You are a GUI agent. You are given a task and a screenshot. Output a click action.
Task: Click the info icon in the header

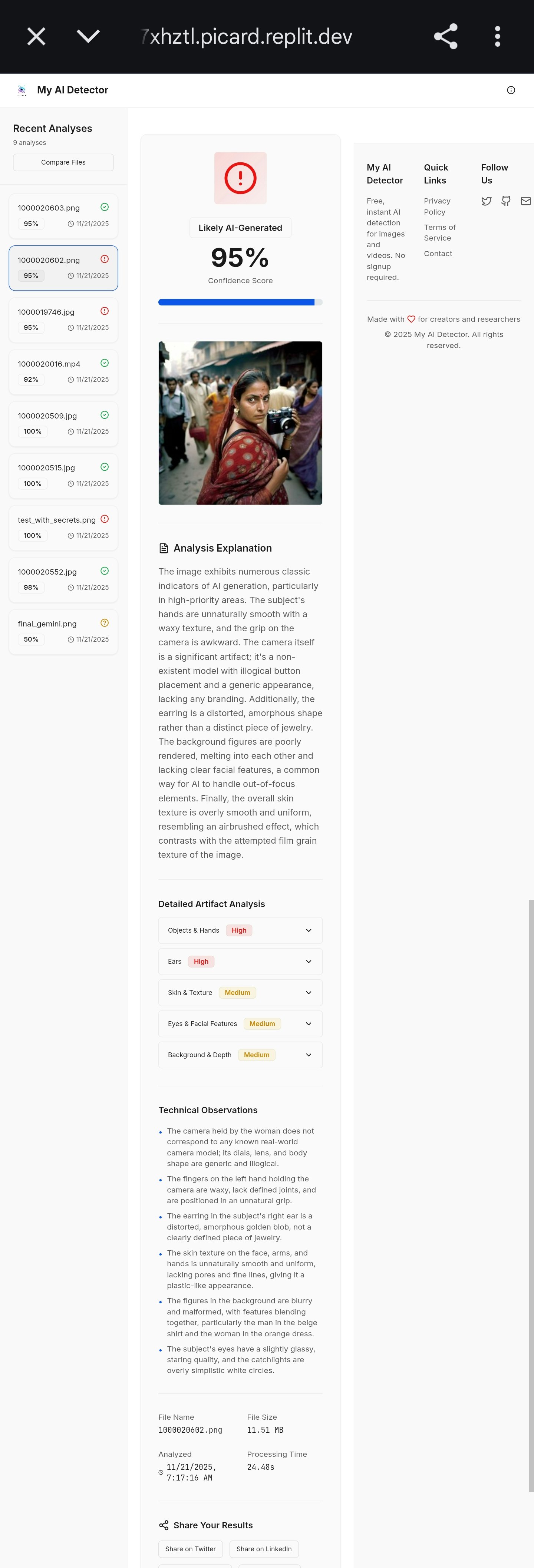[x=511, y=89]
